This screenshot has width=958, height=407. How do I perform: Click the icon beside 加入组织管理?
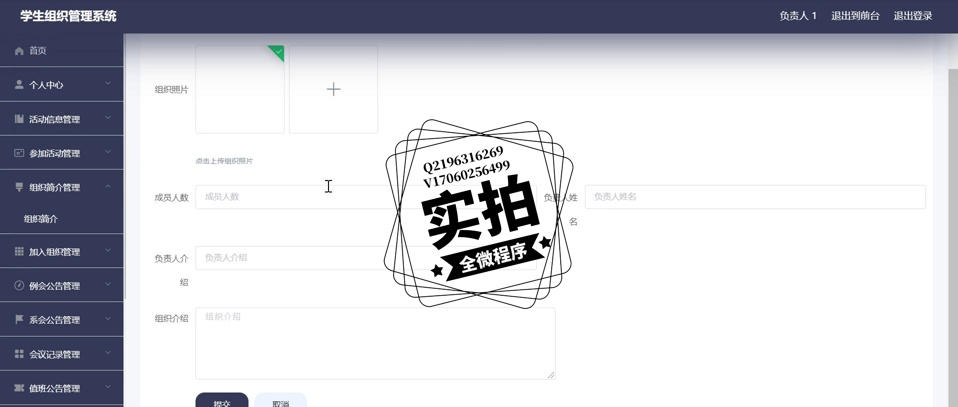(x=19, y=252)
